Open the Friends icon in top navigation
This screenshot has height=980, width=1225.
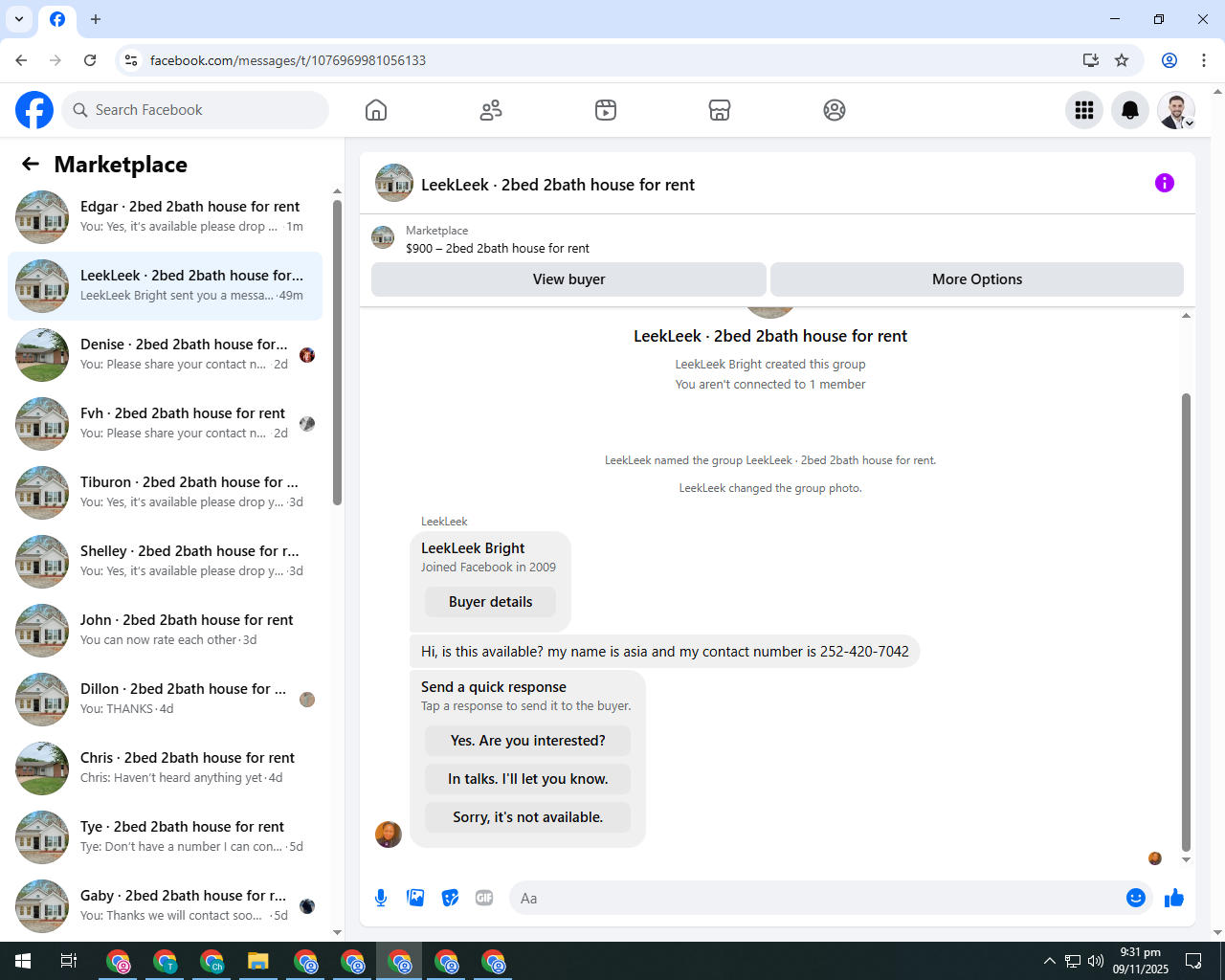click(491, 110)
